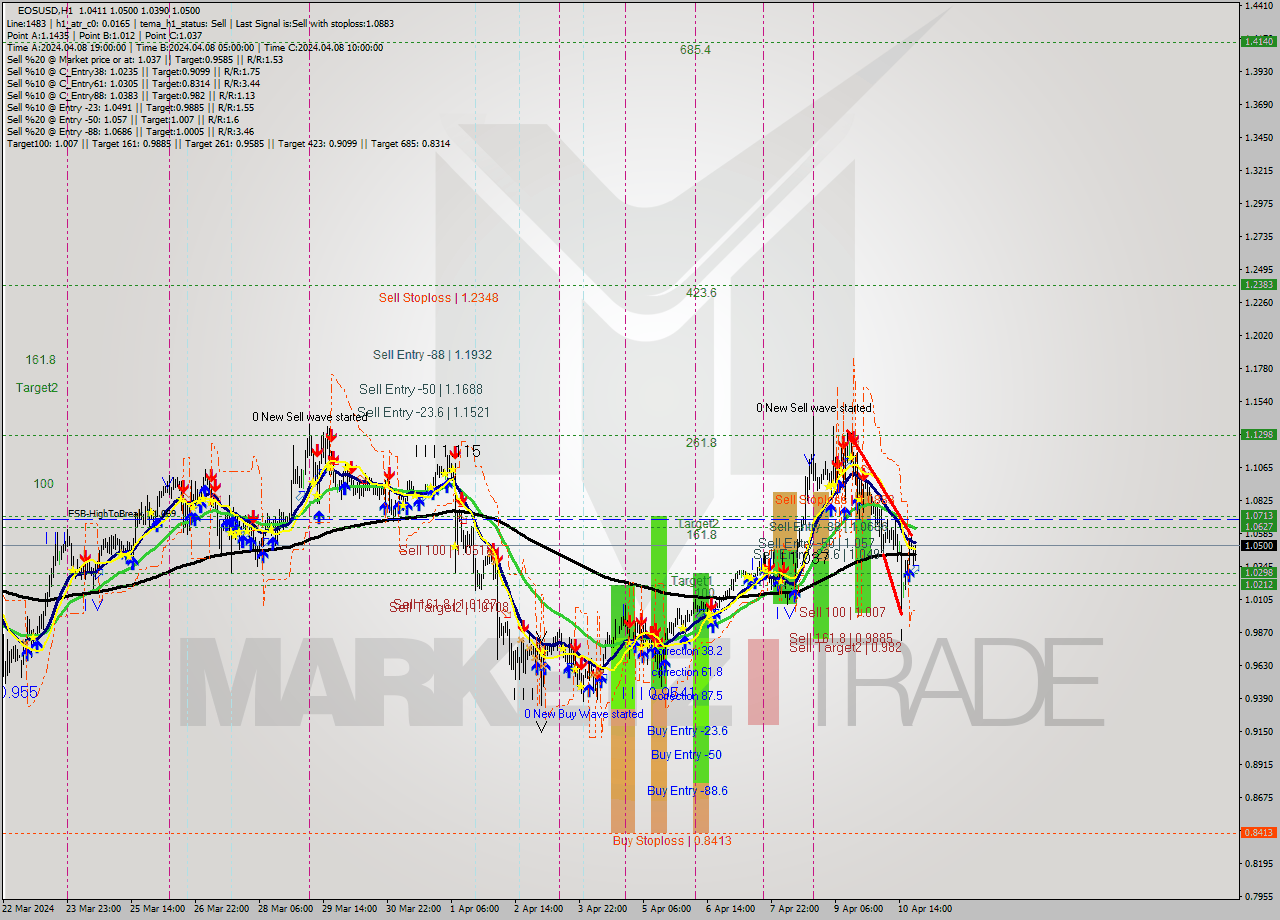The height and width of the screenshot is (920, 1280).
Task: Select the 'Sell Entry -88 | 1.1932' label
Action: (x=432, y=354)
